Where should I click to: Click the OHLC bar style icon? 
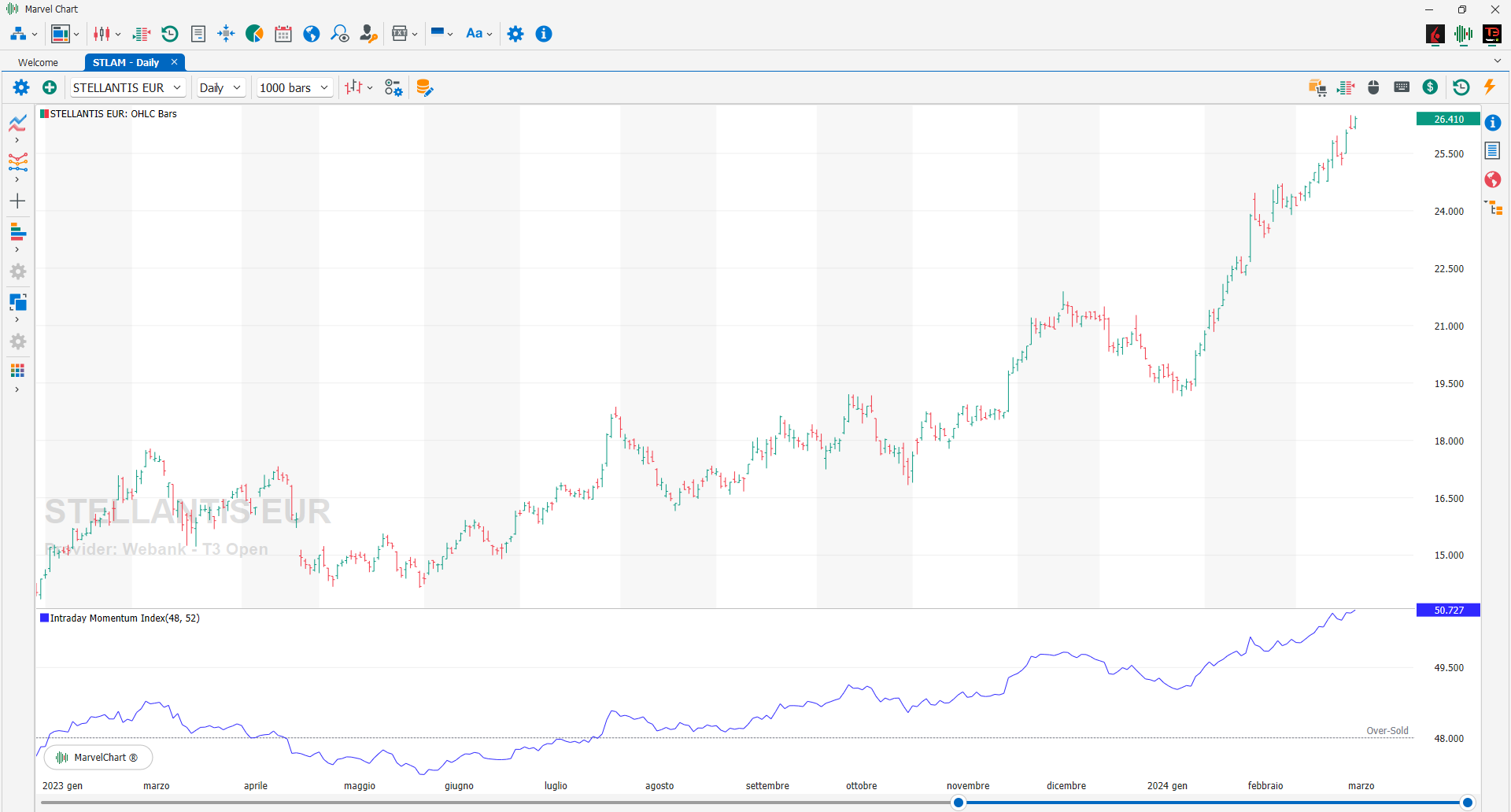[x=354, y=87]
